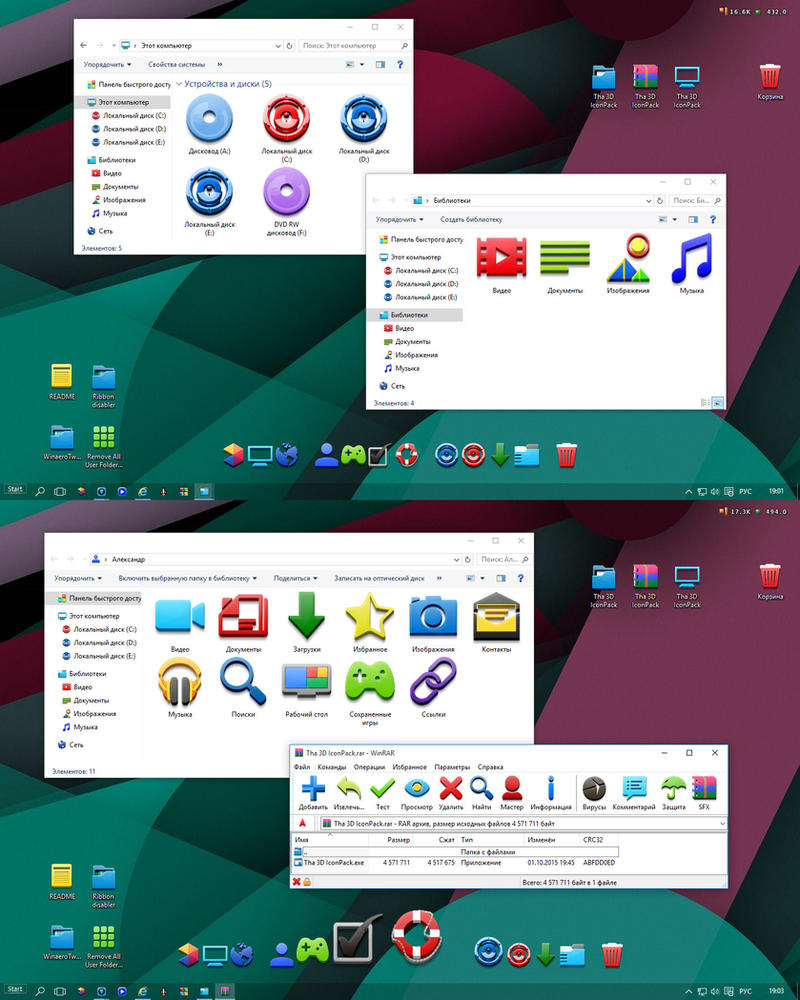Click the Извлечь (Extract) icon in WinRAR

click(x=349, y=790)
